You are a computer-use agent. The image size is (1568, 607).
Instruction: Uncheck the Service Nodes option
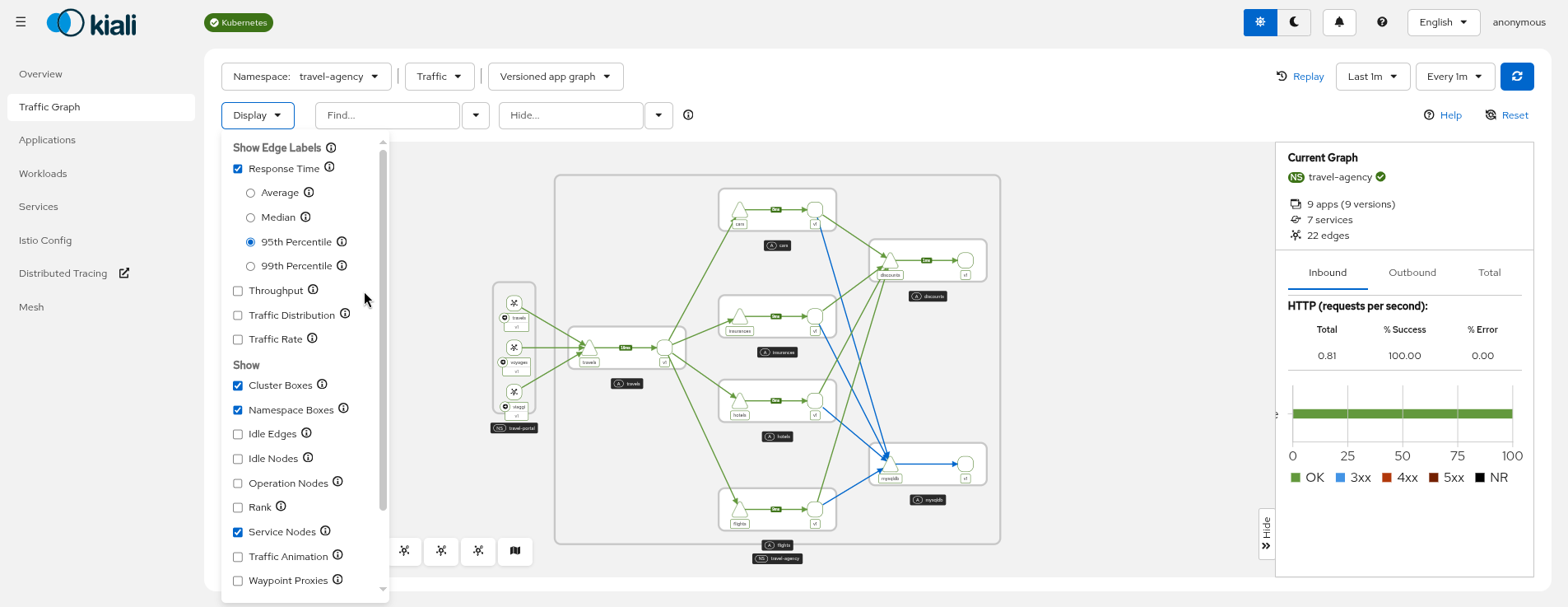tap(238, 533)
